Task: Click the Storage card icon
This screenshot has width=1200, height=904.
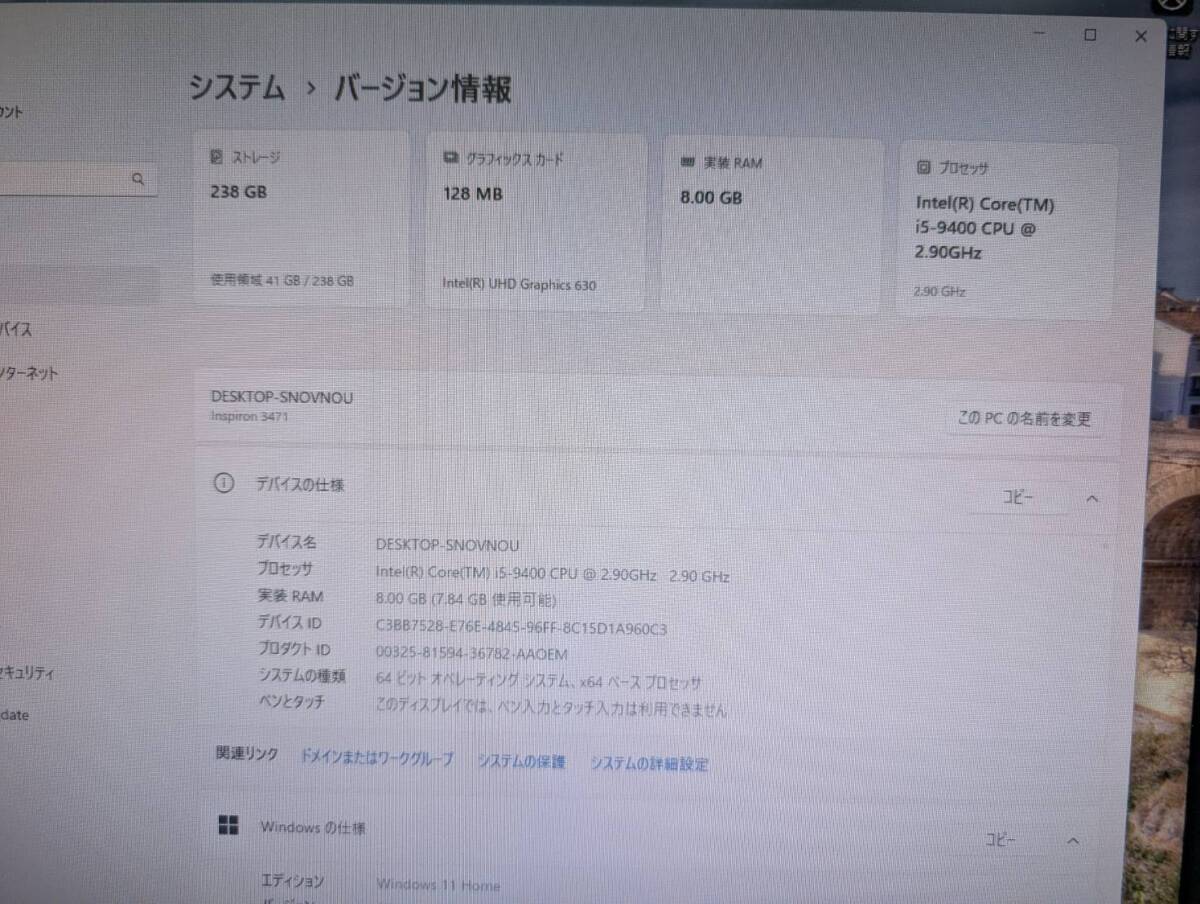Action: pos(217,157)
